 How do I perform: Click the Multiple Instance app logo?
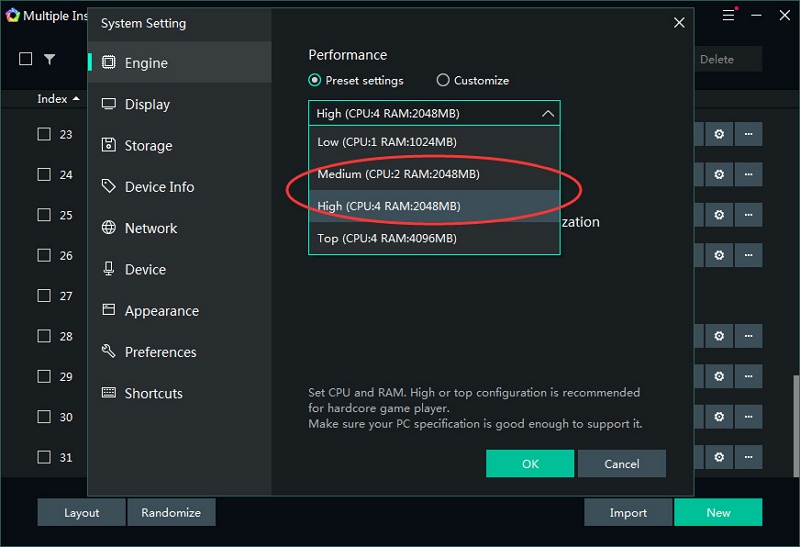pos(12,15)
